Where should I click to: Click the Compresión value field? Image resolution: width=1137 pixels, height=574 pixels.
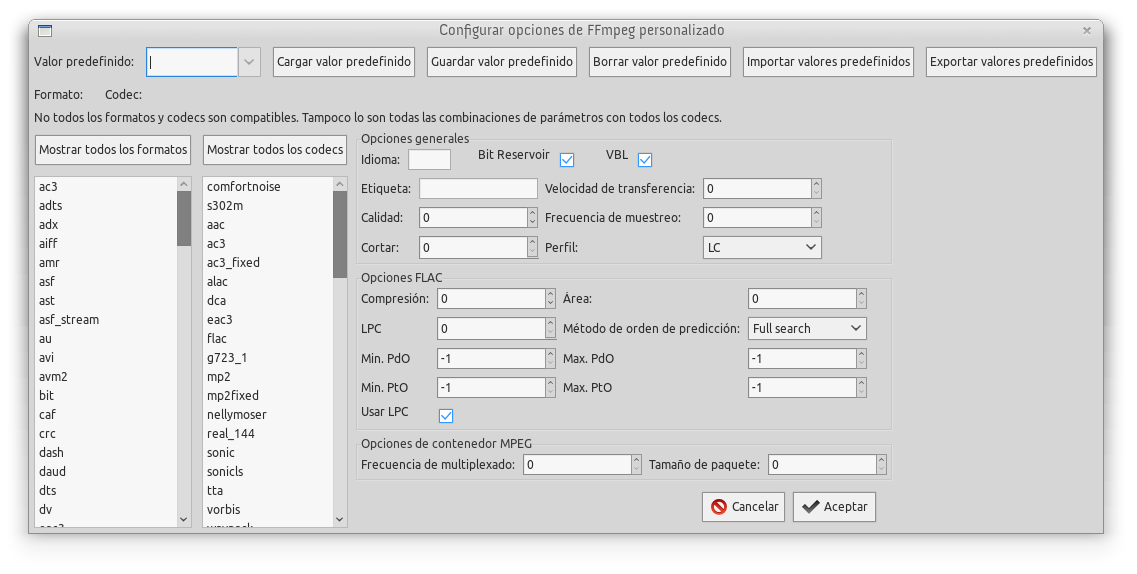492,299
